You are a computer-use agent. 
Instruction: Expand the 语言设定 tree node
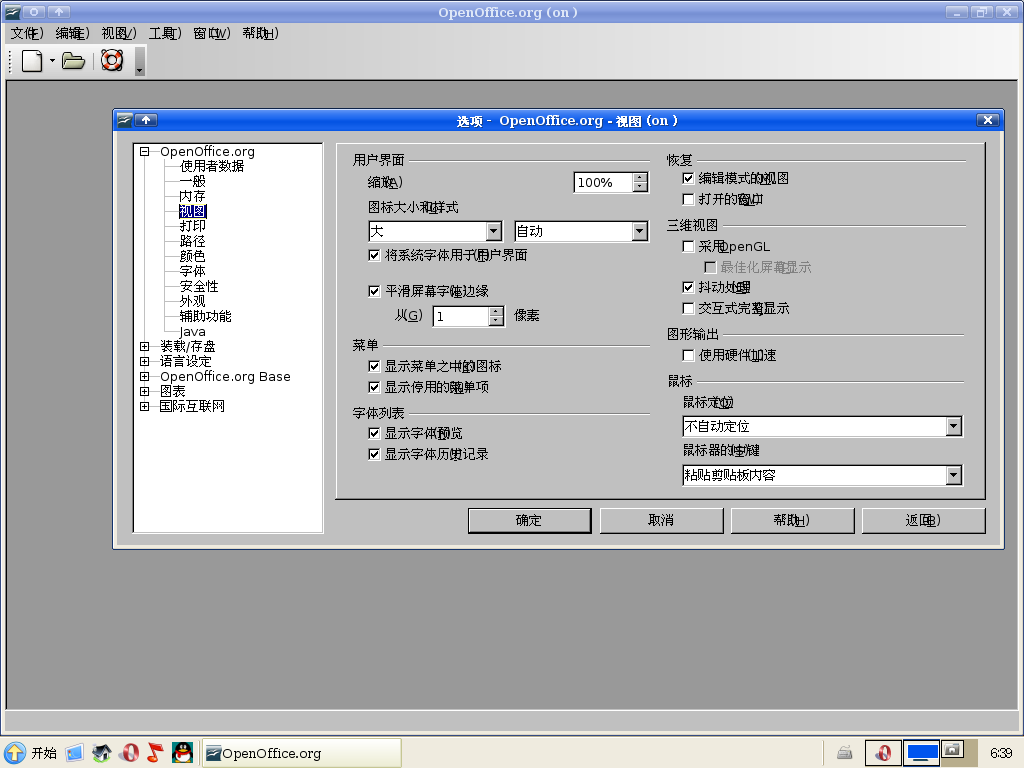click(x=144, y=361)
